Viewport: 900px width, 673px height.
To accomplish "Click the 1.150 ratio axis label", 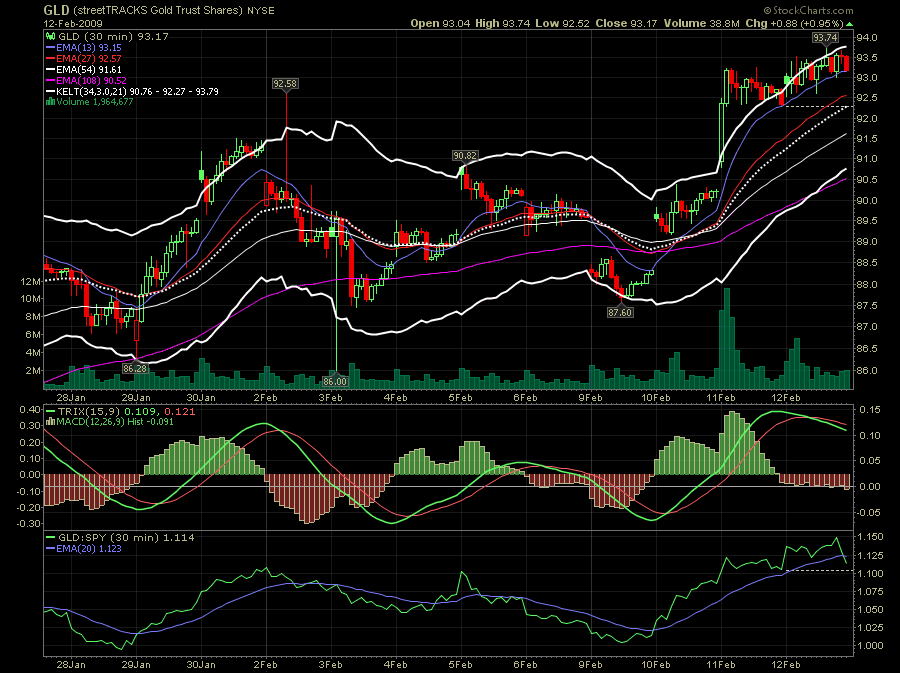I will [x=870, y=537].
